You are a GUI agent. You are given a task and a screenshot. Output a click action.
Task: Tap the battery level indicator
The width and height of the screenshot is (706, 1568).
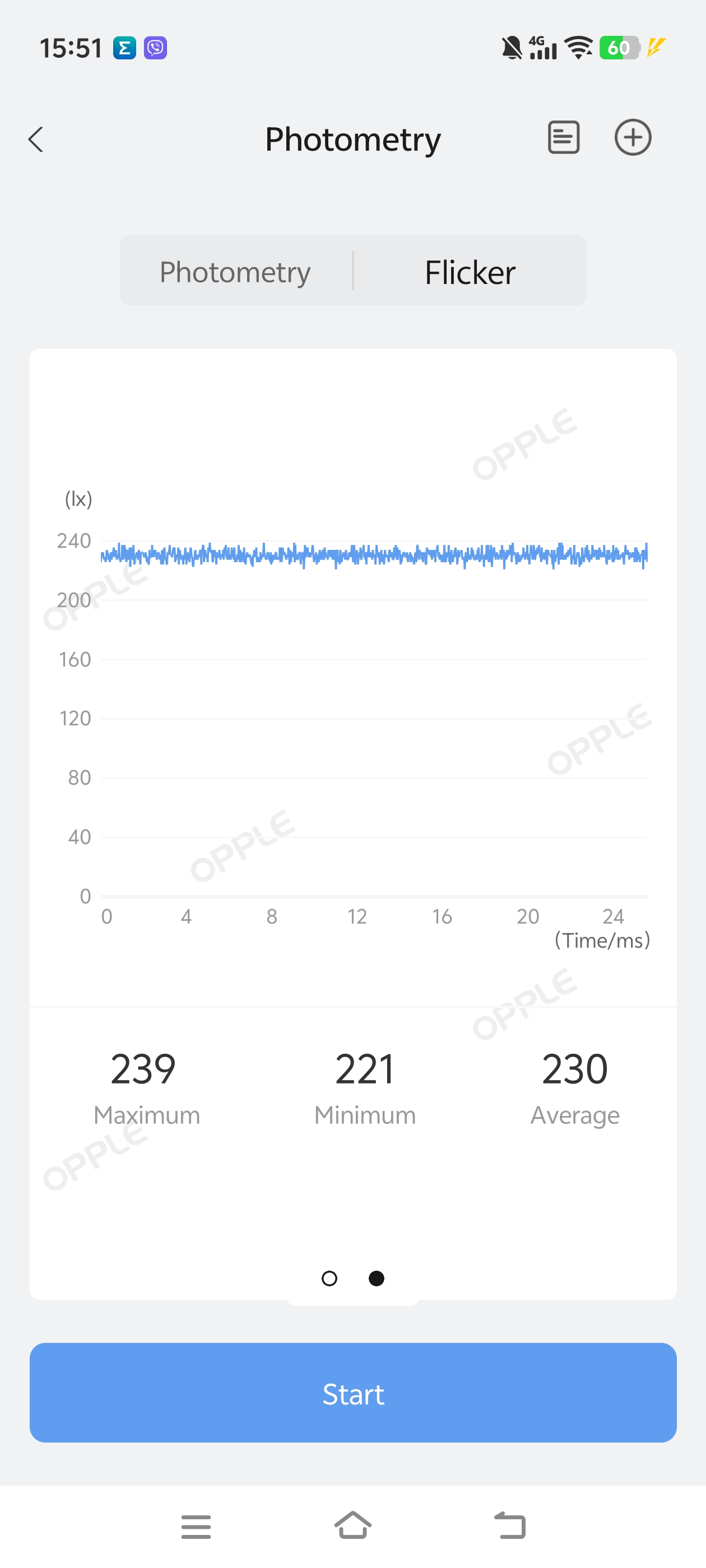pyautogui.click(x=619, y=48)
